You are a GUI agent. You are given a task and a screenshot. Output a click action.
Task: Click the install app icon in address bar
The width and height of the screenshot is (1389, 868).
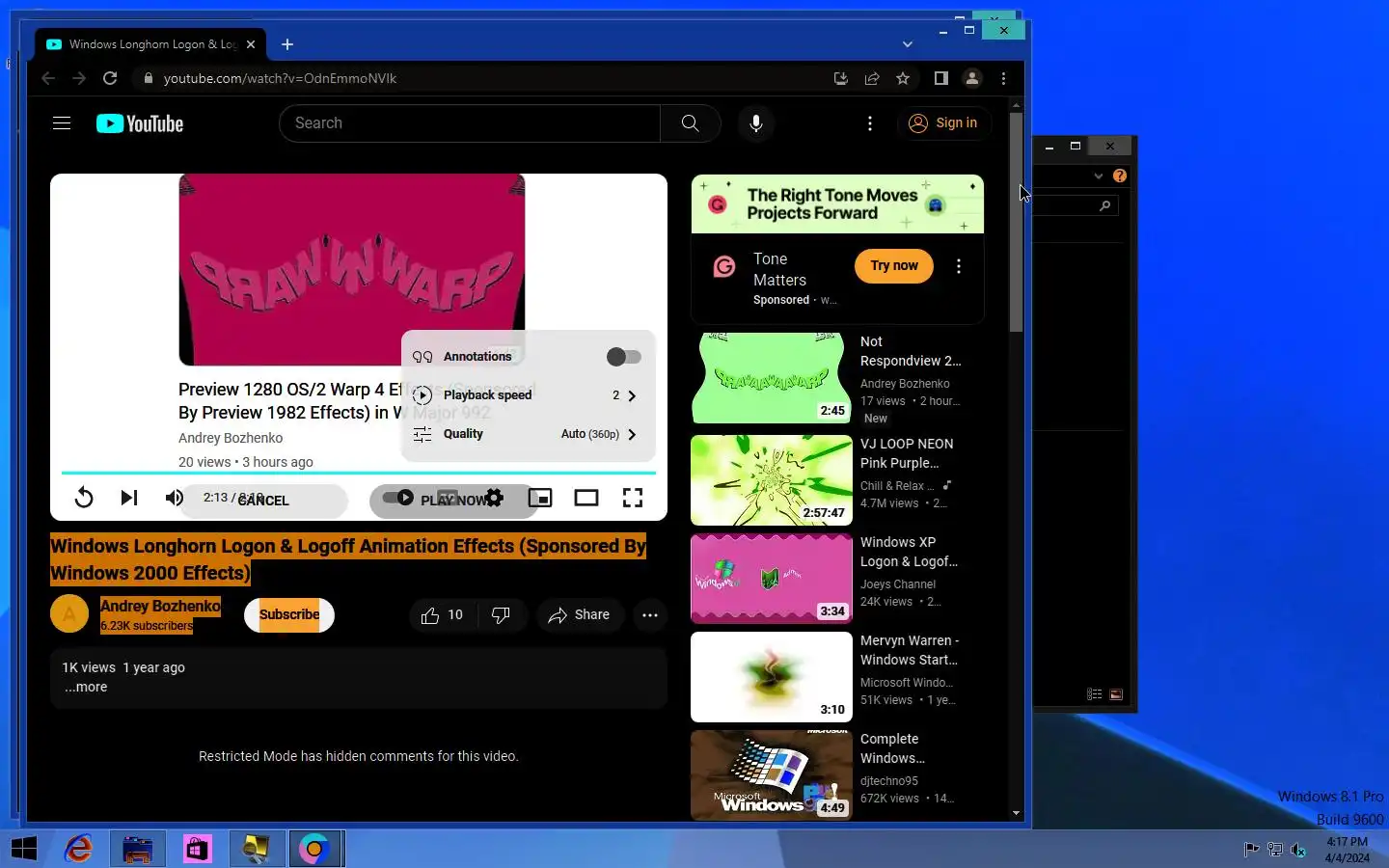(x=841, y=78)
